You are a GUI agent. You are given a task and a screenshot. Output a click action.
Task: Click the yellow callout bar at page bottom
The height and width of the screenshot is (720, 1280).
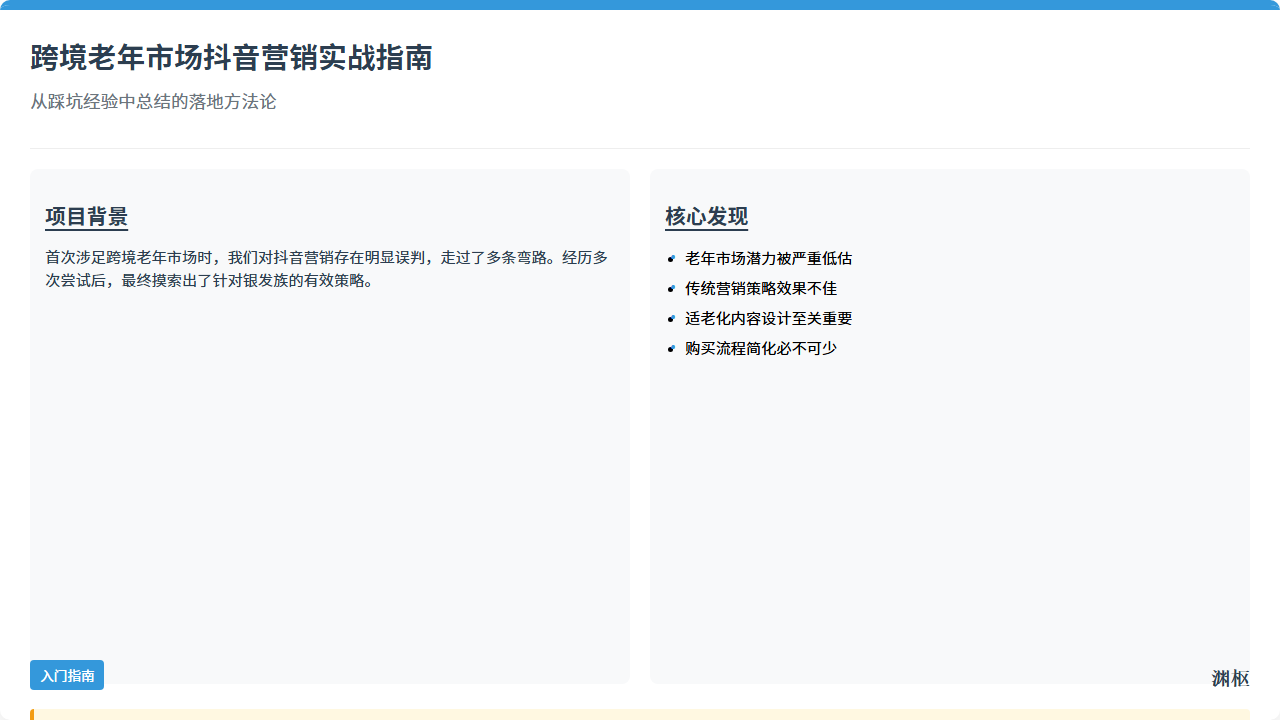pyautogui.click(x=640, y=714)
